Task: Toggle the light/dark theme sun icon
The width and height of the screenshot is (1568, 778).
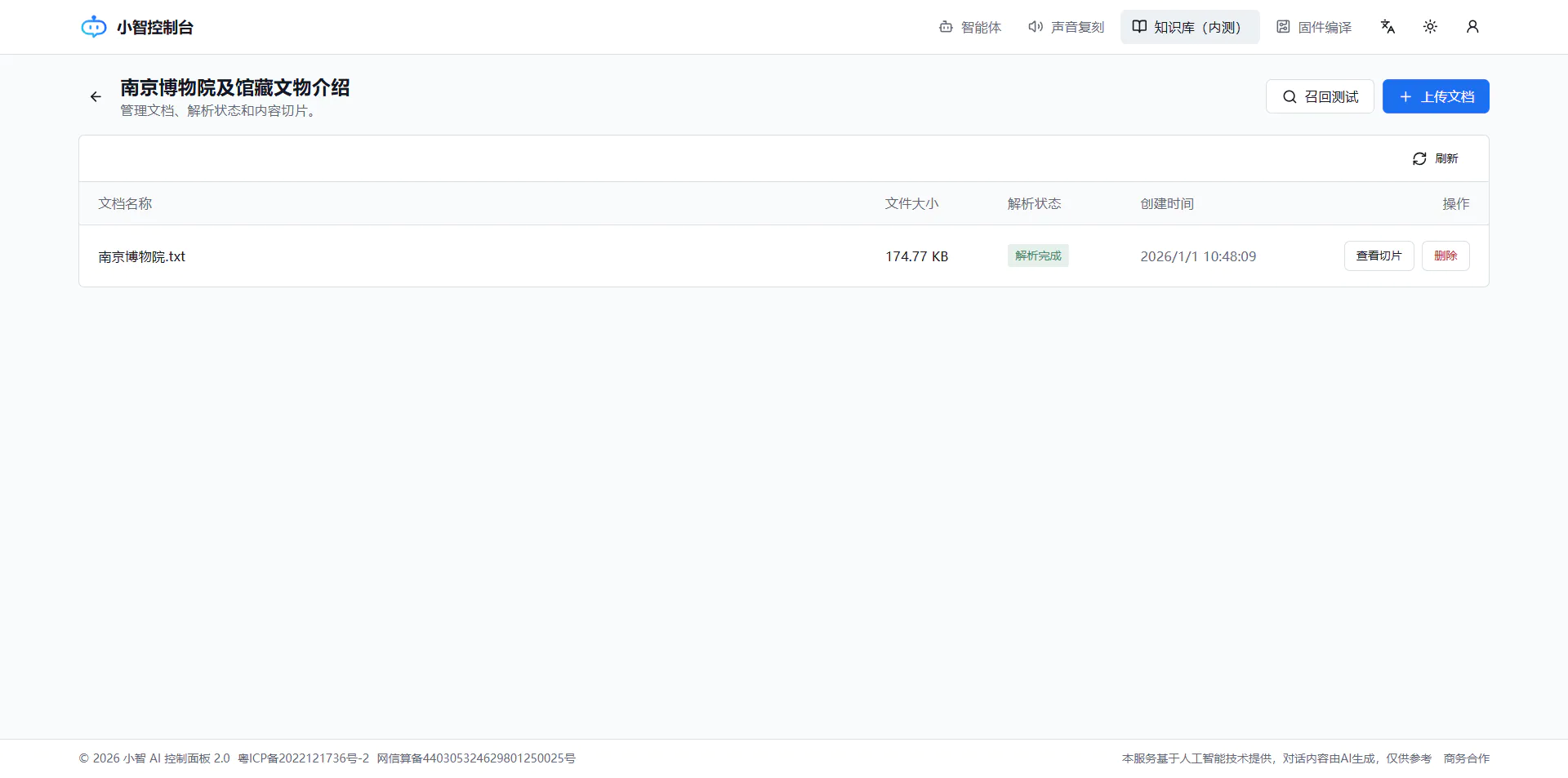Action: (x=1430, y=27)
